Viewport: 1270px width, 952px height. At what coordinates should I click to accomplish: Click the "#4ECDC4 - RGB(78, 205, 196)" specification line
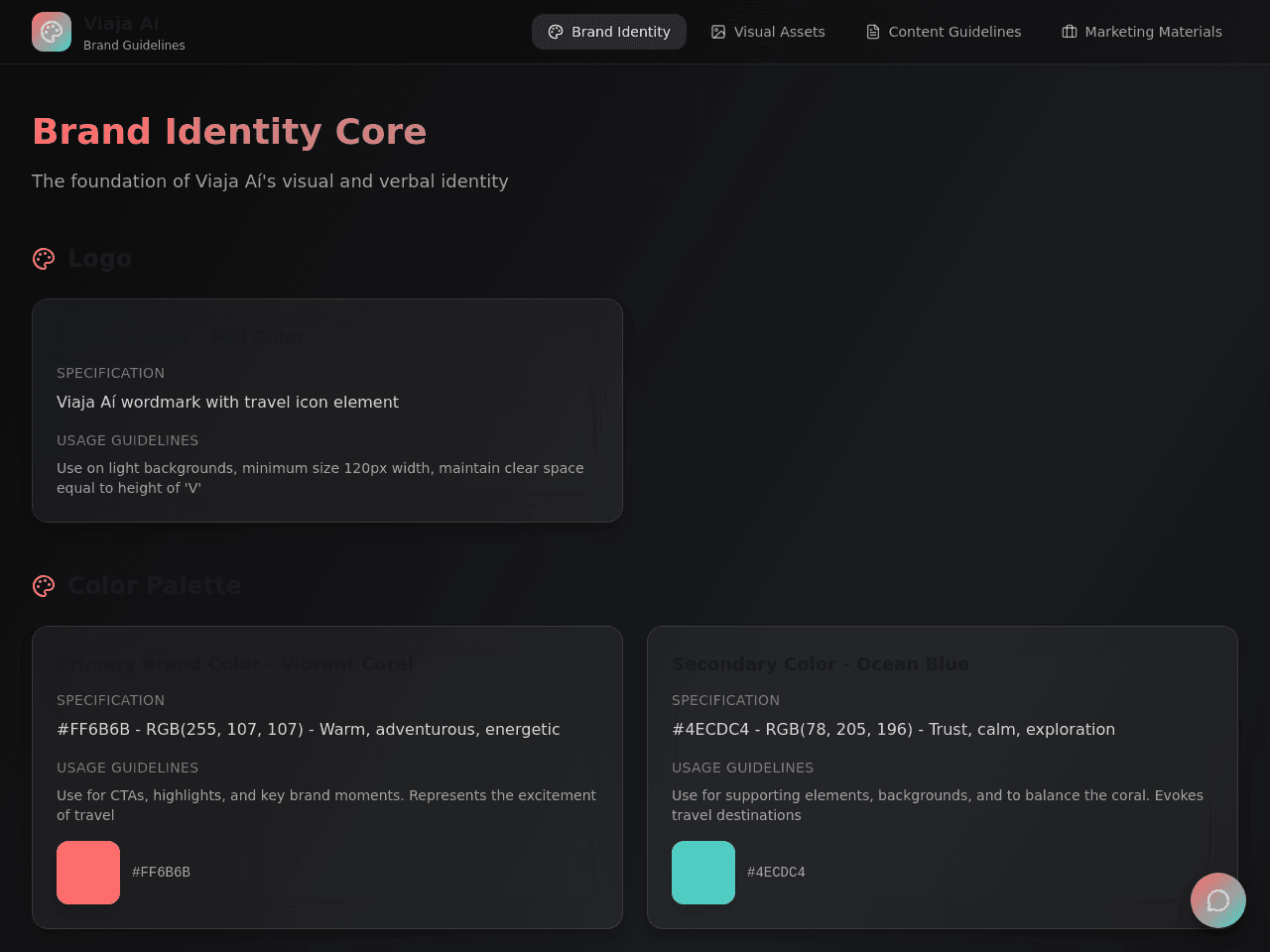[893, 730]
